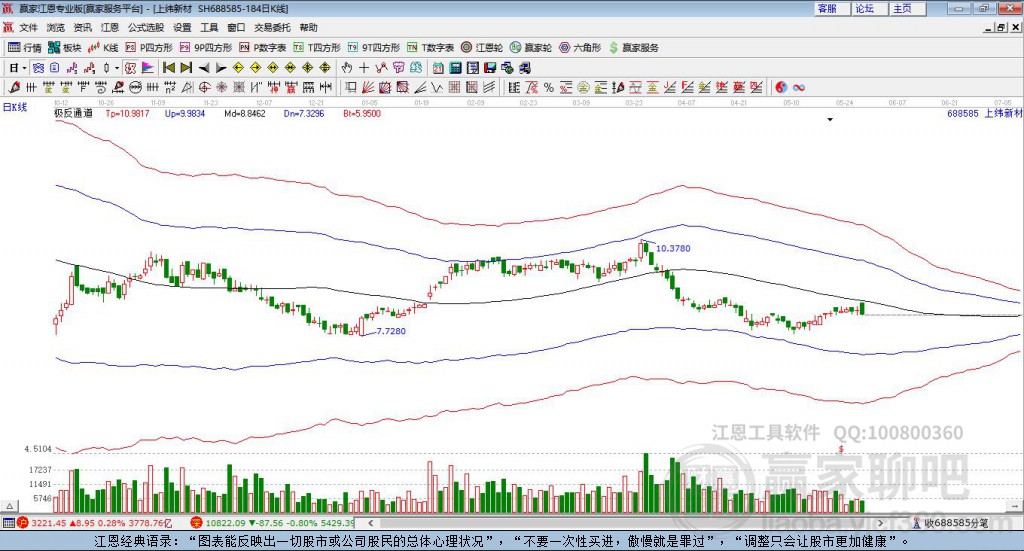This screenshot has height=551, width=1024.
Task: Click the horizontal scrollbar left arrow
Action: tap(371, 523)
